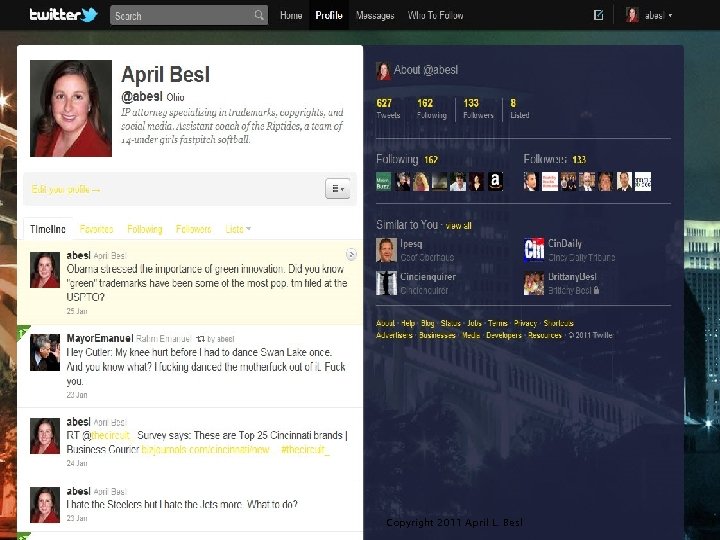720x540 pixels.
Task: Switch to the Following tab
Action: (145, 229)
